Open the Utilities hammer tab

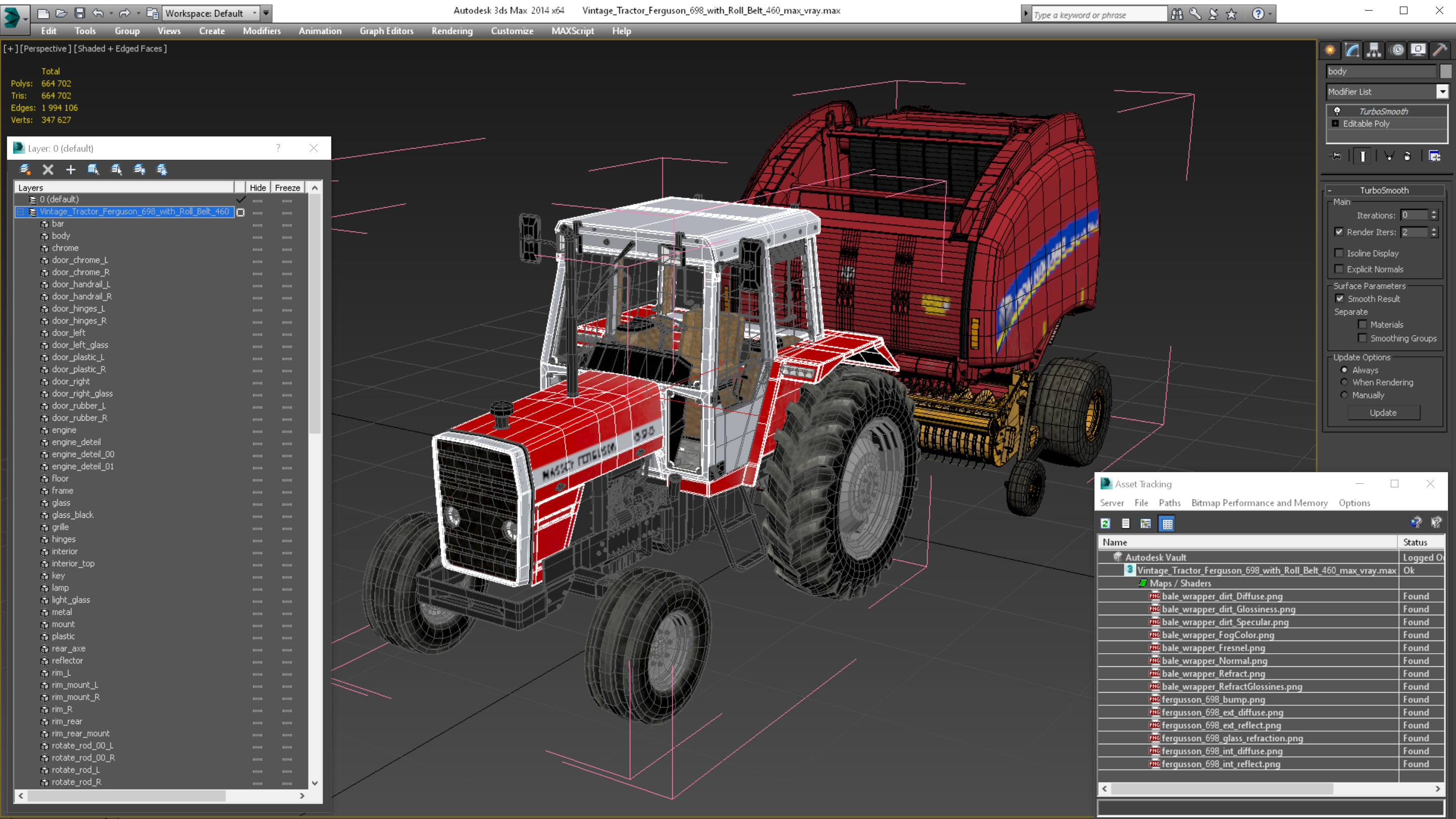(x=1440, y=51)
